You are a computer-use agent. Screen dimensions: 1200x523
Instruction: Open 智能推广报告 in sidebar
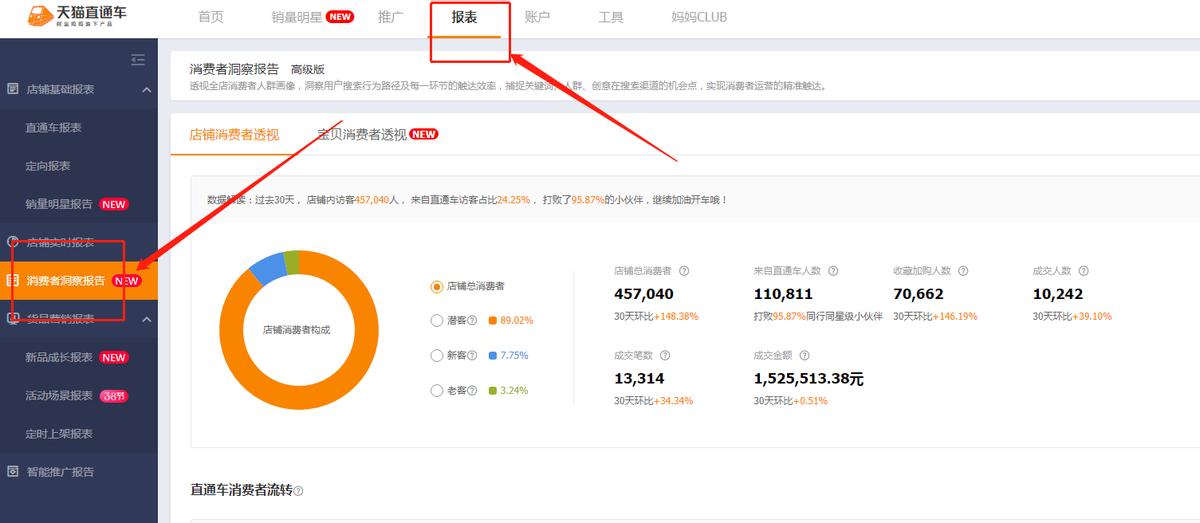click(60, 472)
